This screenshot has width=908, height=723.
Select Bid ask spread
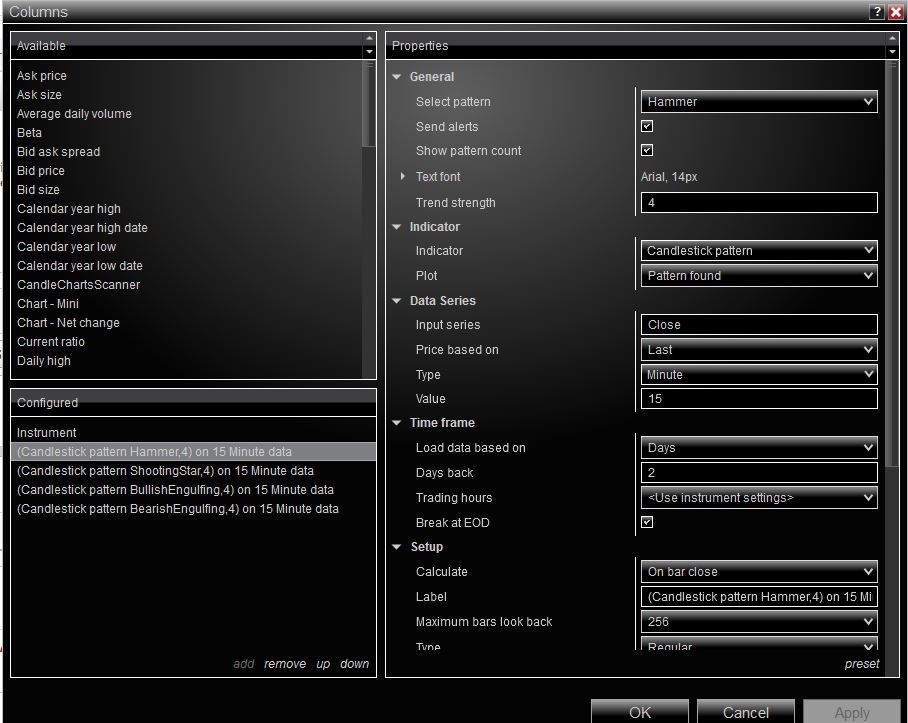[x=58, y=152]
